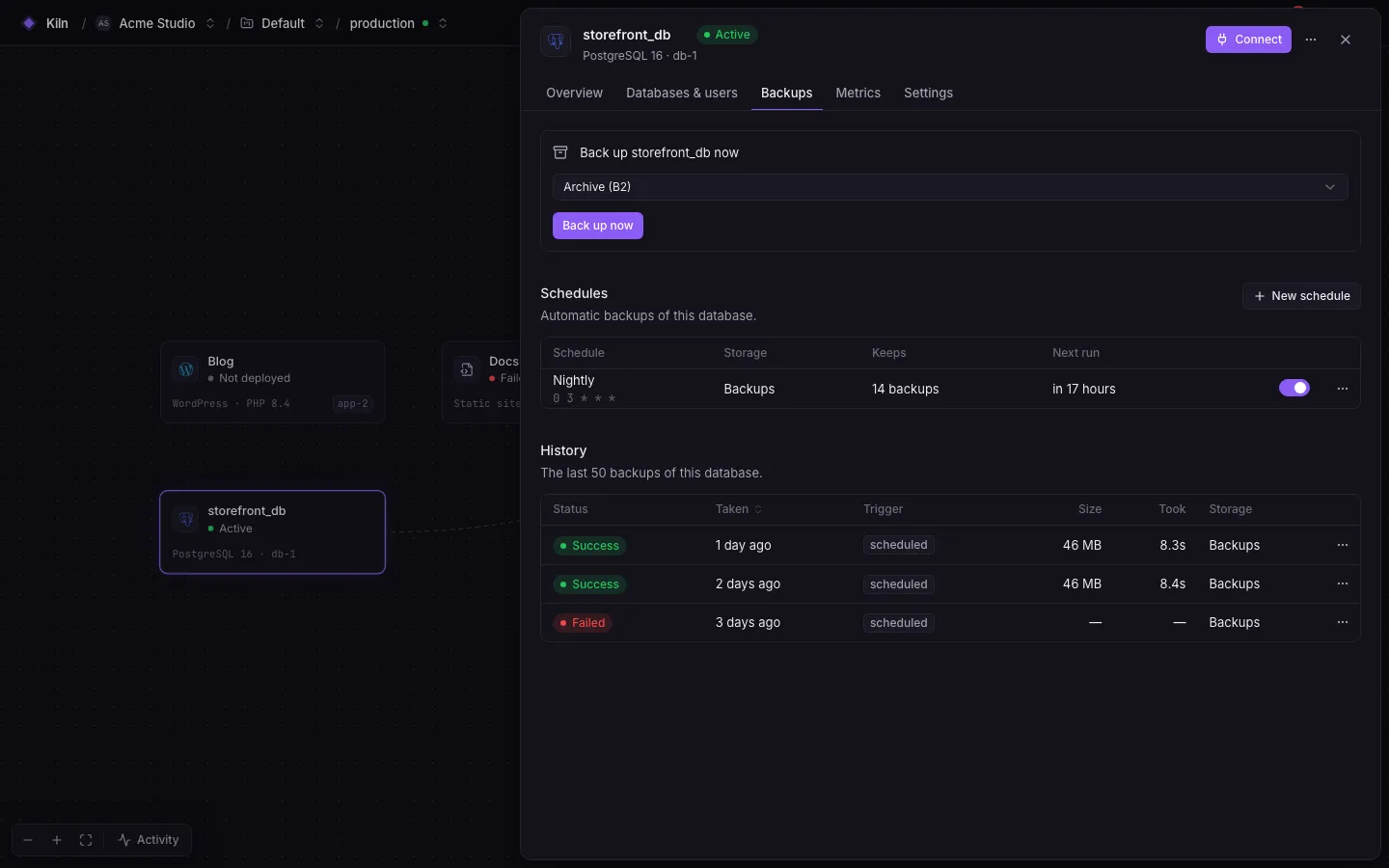Screen dimensions: 1389x868
Task: Open actions menu for Nightly schedule
Action: (x=1343, y=389)
